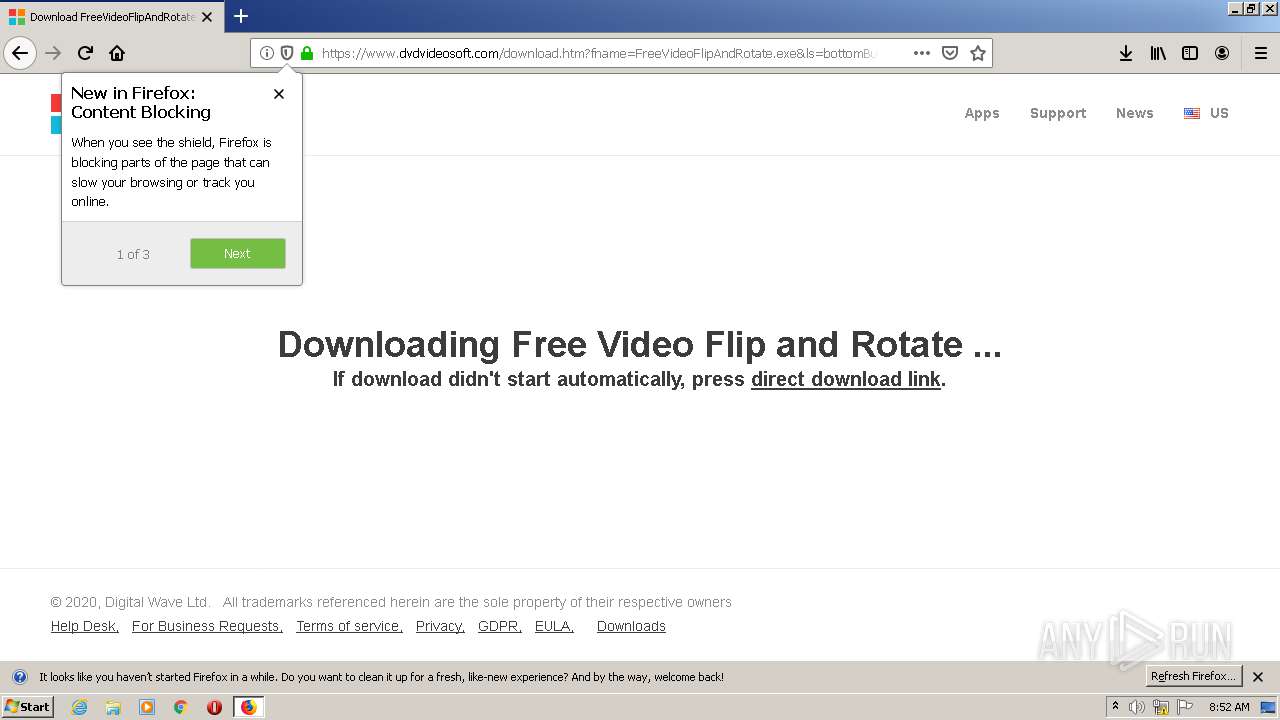Open the News menu item
This screenshot has height=720, width=1280.
1135,113
